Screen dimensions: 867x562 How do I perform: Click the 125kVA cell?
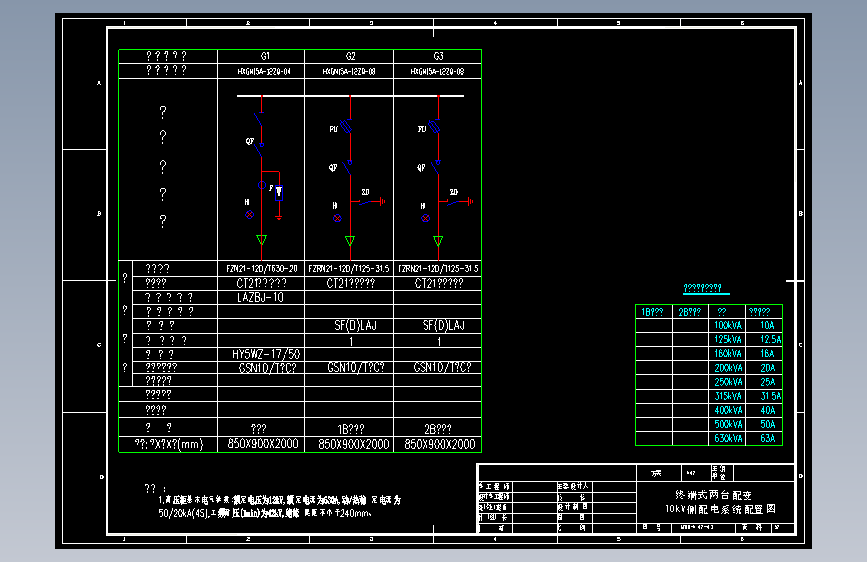click(x=728, y=339)
